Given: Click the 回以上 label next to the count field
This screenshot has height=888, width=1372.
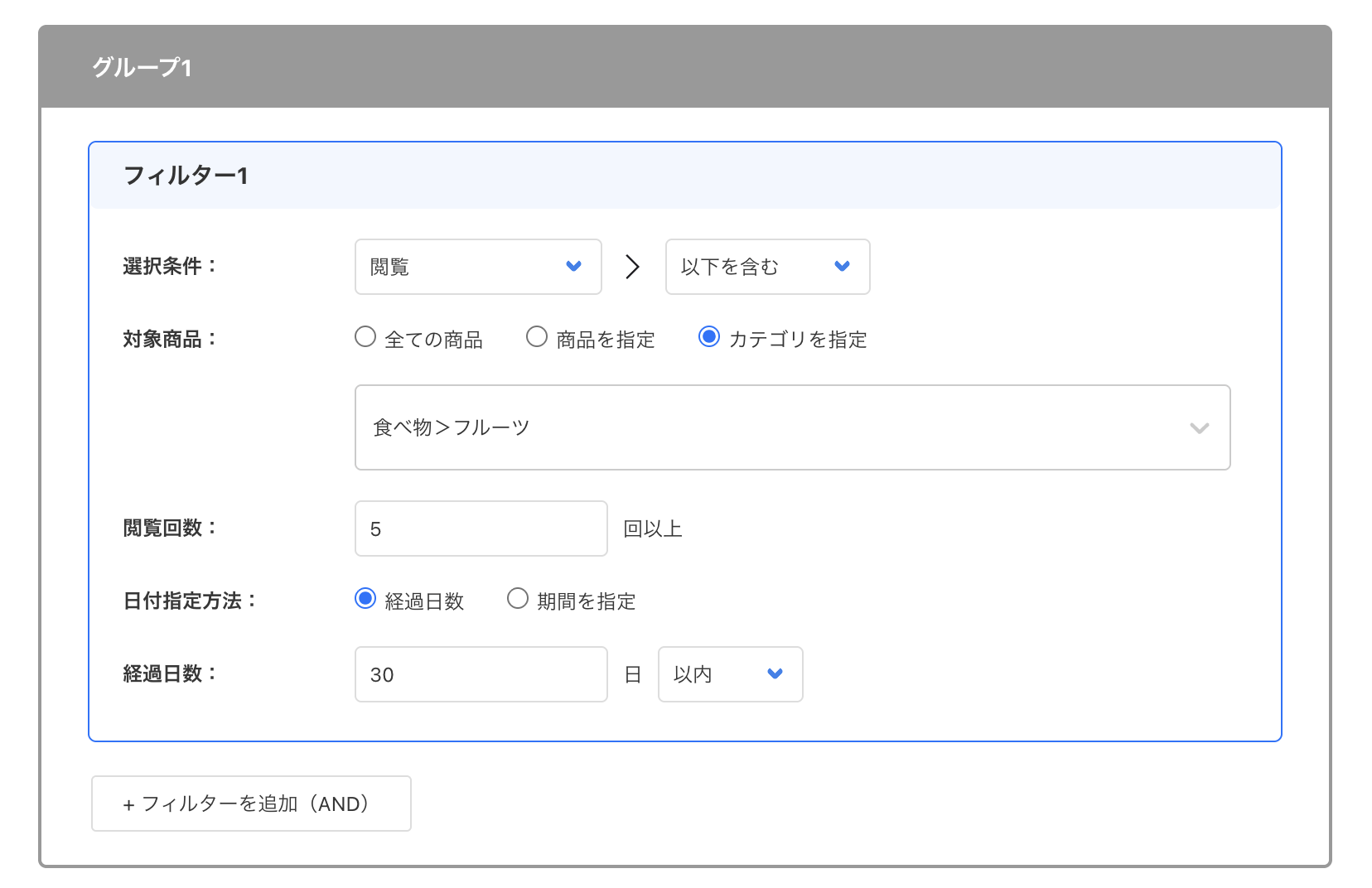Looking at the screenshot, I should pos(652,528).
